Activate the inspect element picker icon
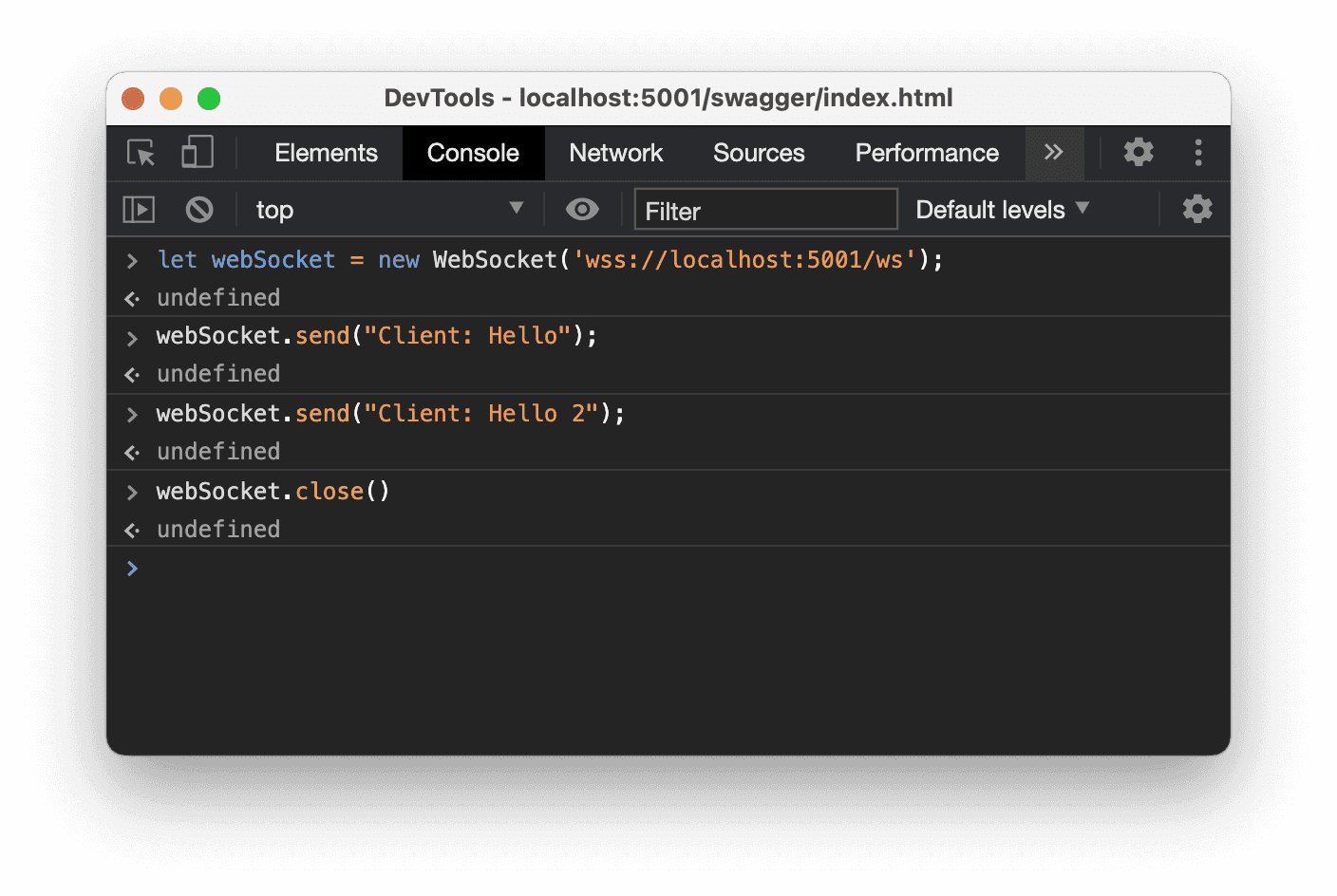Image resolution: width=1337 pixels, height=896 pixels. coord(141,153)
